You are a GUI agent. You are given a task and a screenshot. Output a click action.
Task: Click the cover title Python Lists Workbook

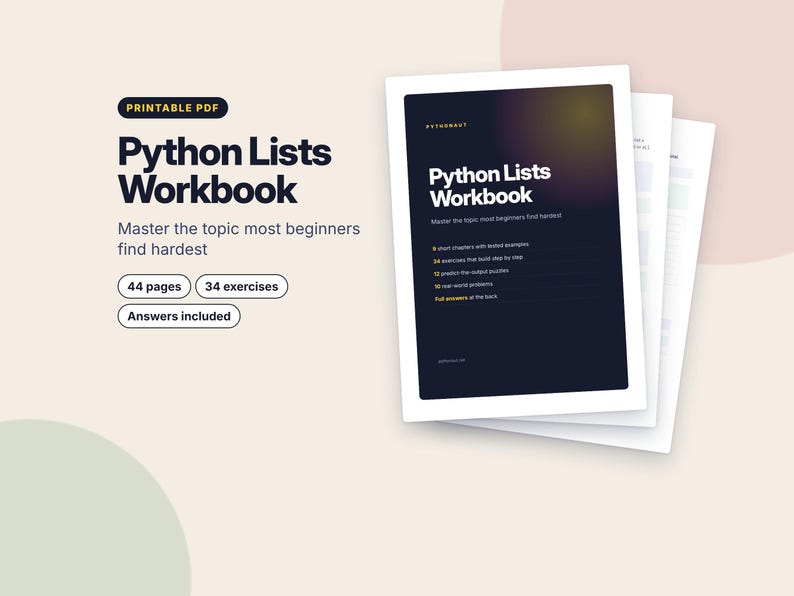pyautogui.click(x=490, y=185)
